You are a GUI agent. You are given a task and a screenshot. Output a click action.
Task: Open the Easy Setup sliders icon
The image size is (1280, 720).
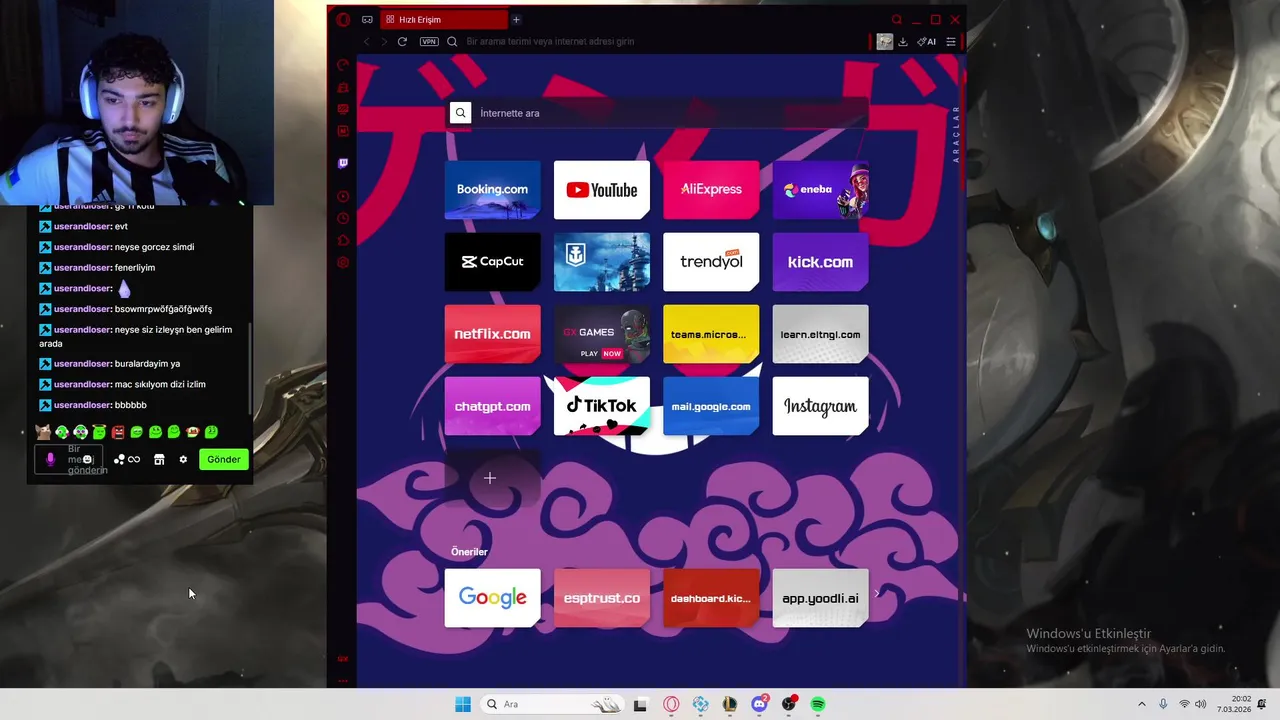[950, 41]
